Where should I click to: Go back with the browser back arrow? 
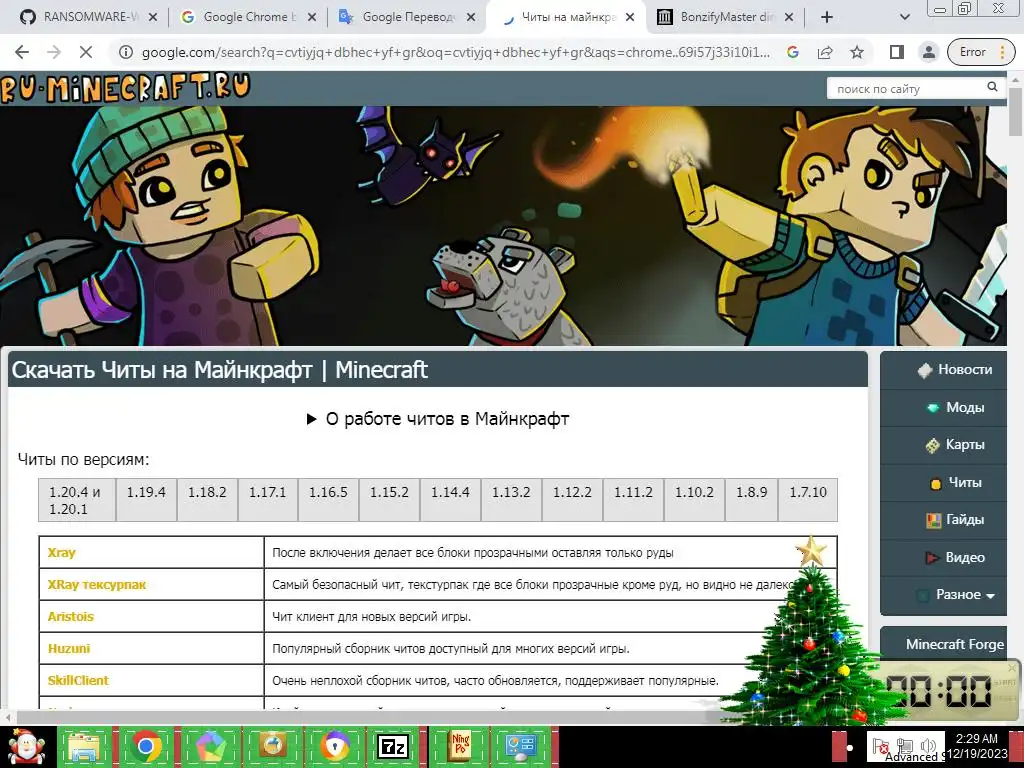[22, 52]
